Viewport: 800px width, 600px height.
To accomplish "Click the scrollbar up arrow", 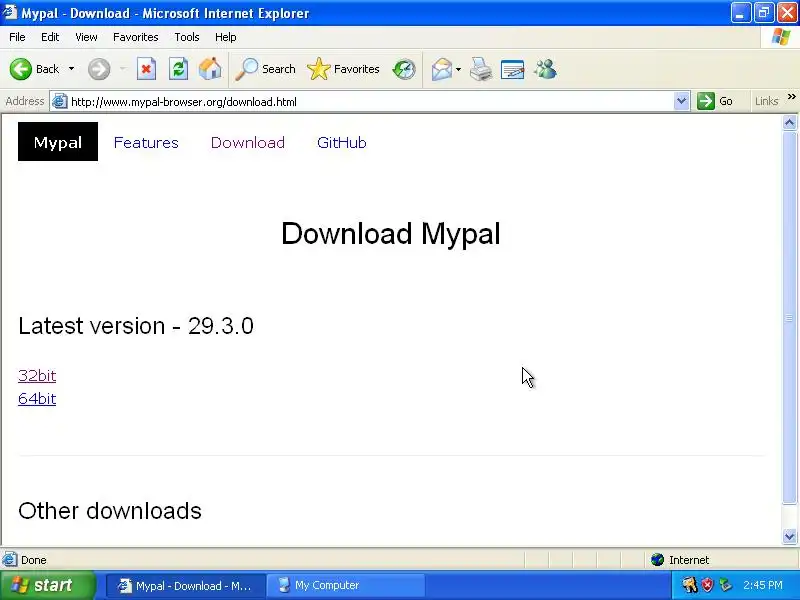I will (x=789, y=122).
